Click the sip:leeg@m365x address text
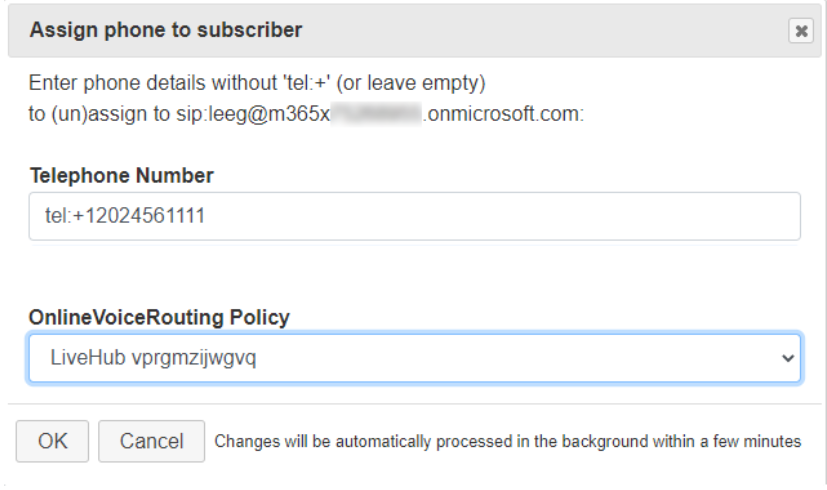 [253, 114]
